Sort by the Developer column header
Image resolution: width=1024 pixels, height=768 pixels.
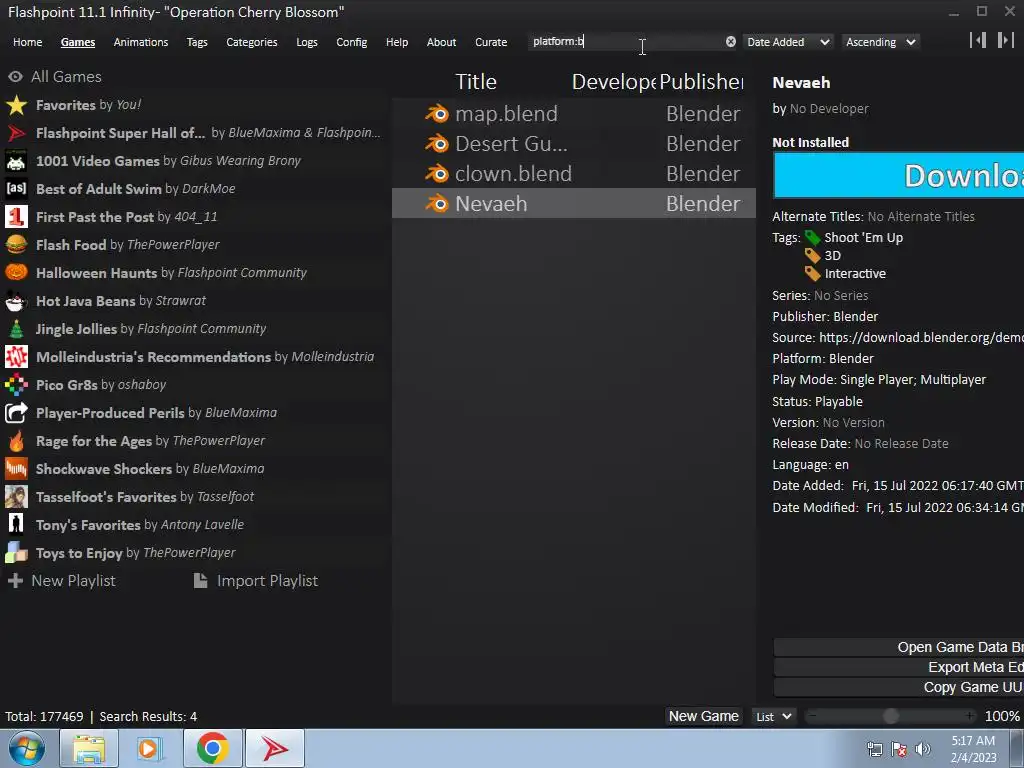(613, 82)
